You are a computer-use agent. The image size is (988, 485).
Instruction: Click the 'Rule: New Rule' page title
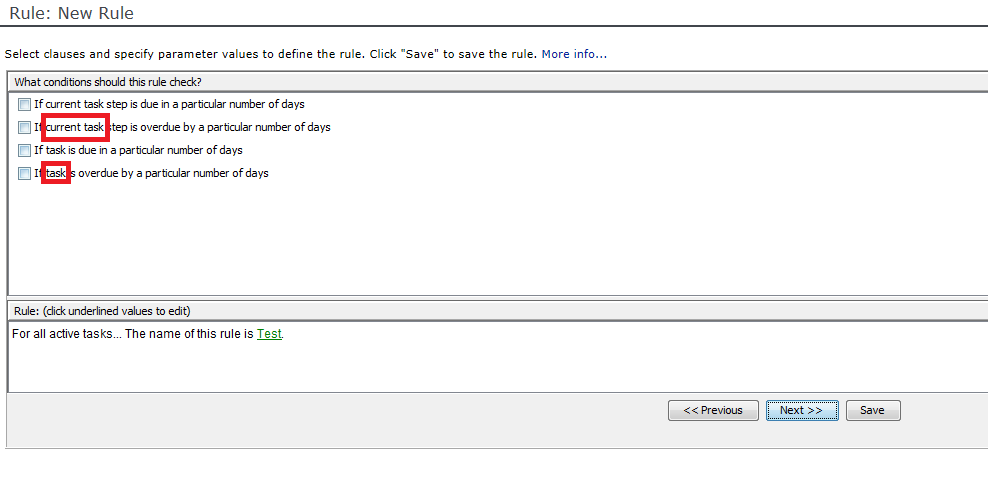pos(71,13)
